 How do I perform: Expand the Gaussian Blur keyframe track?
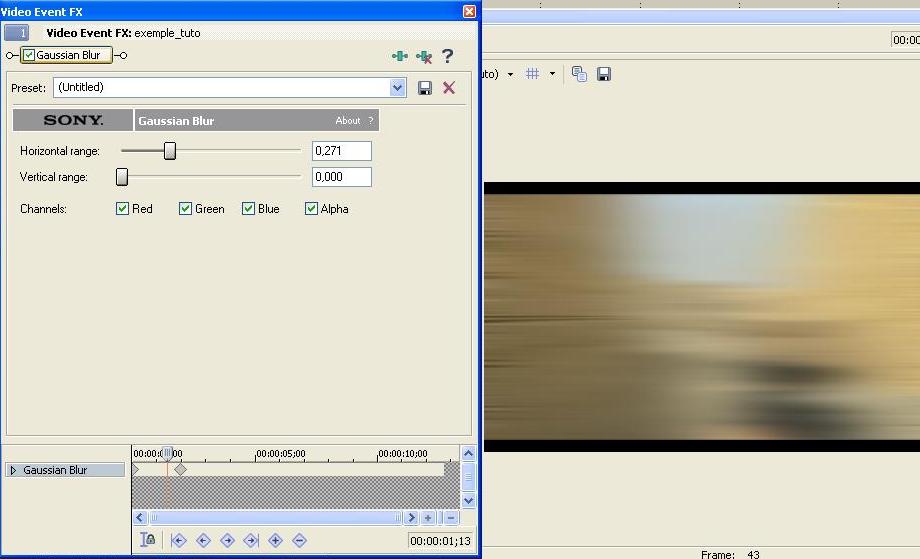click(13, 470)
